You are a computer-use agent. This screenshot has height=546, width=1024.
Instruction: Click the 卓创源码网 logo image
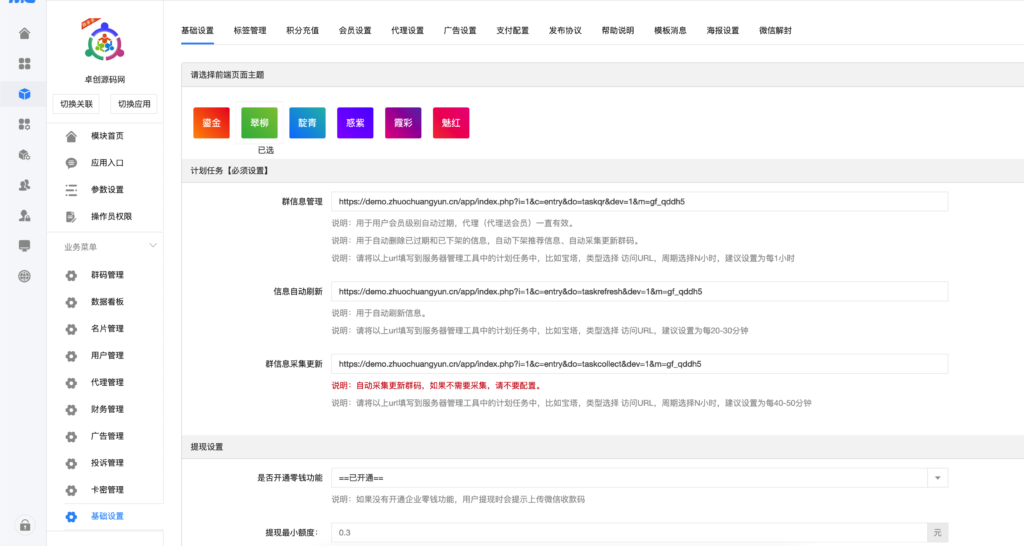point(104,42)
